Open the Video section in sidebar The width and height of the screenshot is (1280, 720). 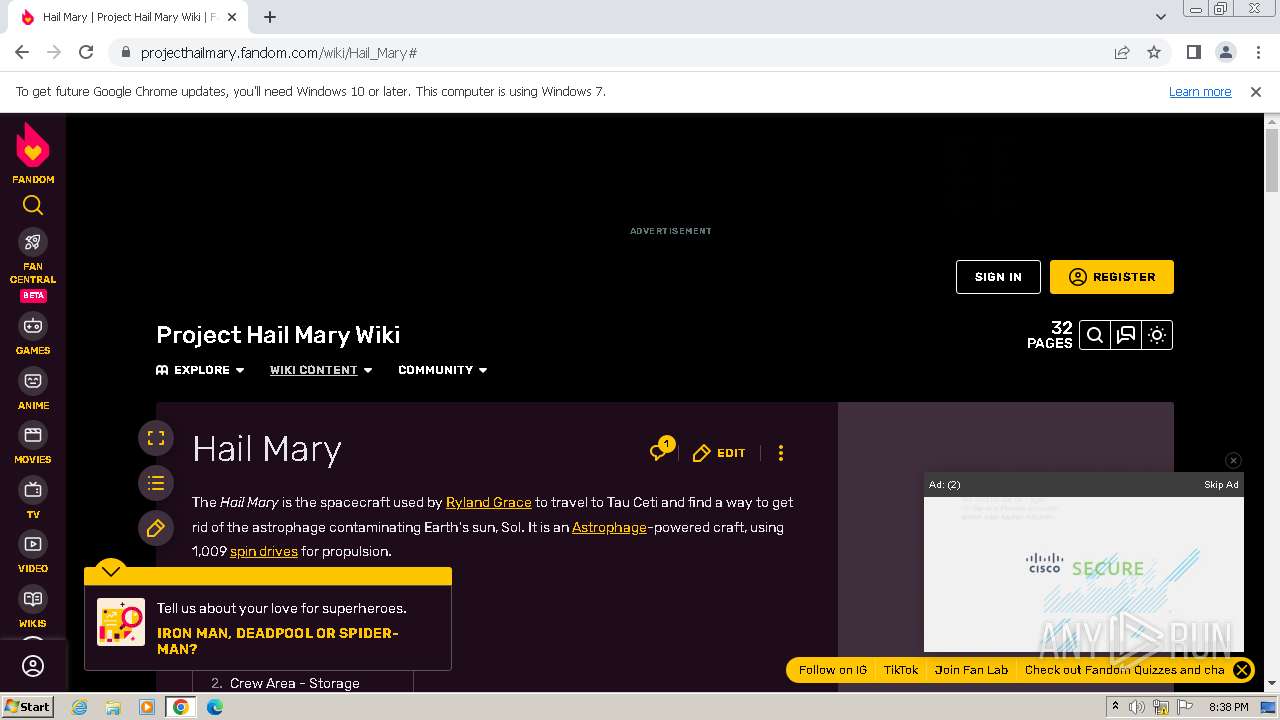[x=33, y=552]
